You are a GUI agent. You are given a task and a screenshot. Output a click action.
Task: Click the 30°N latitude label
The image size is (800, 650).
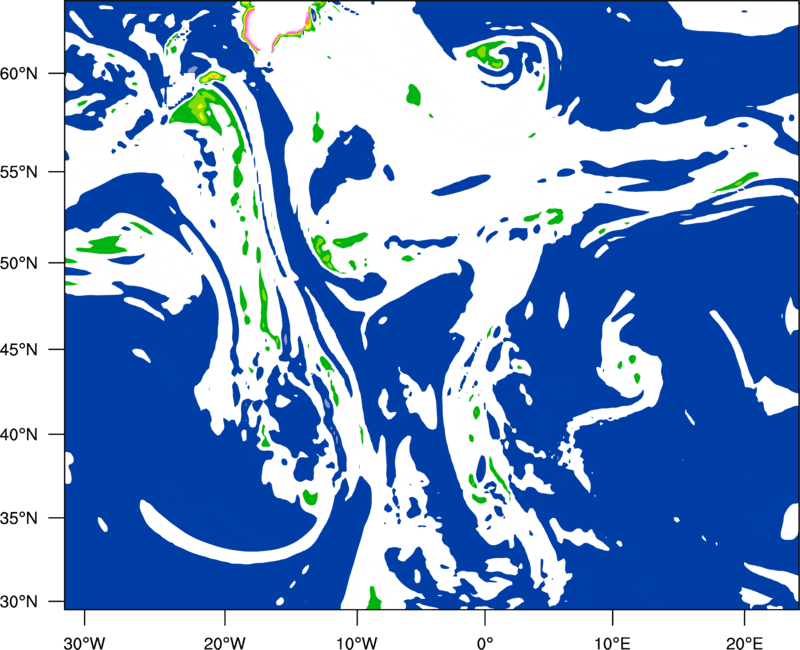pos(19,602)
